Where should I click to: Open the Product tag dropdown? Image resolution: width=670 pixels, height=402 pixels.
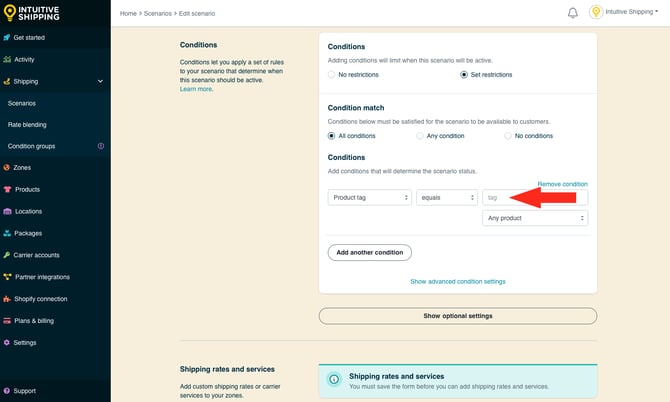(370, 198)
